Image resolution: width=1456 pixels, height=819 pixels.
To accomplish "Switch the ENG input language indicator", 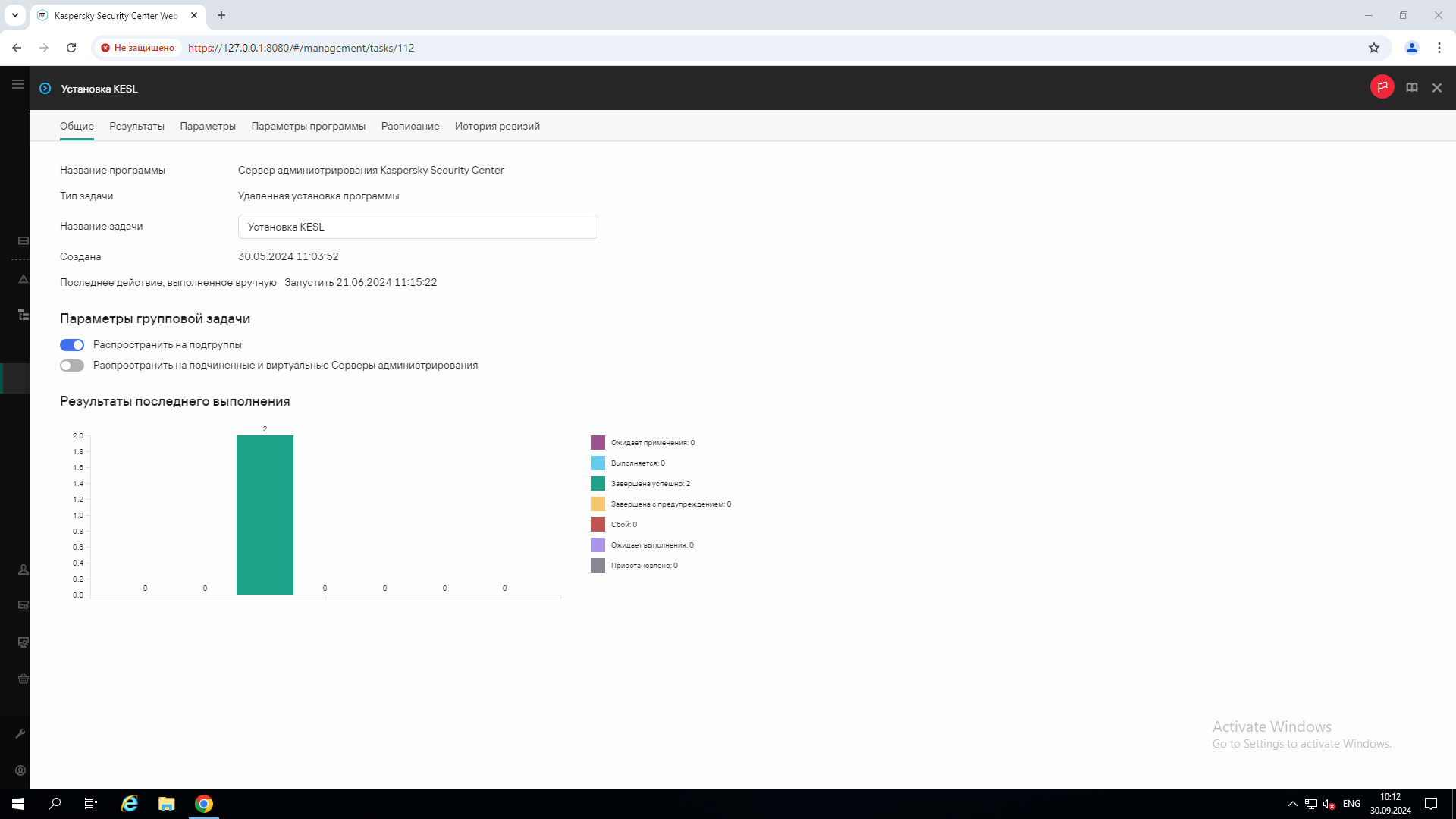I will [x=1351, y=804].
